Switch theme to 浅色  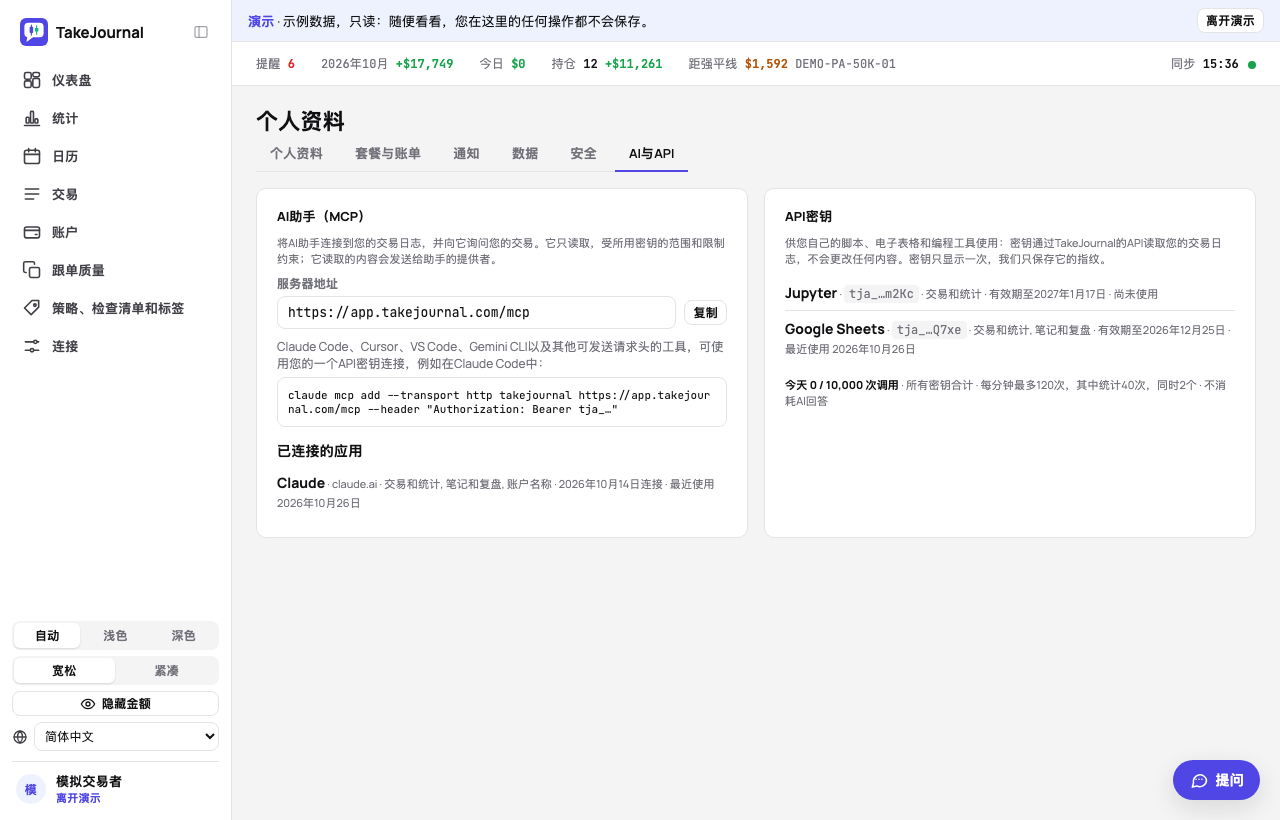115,636
